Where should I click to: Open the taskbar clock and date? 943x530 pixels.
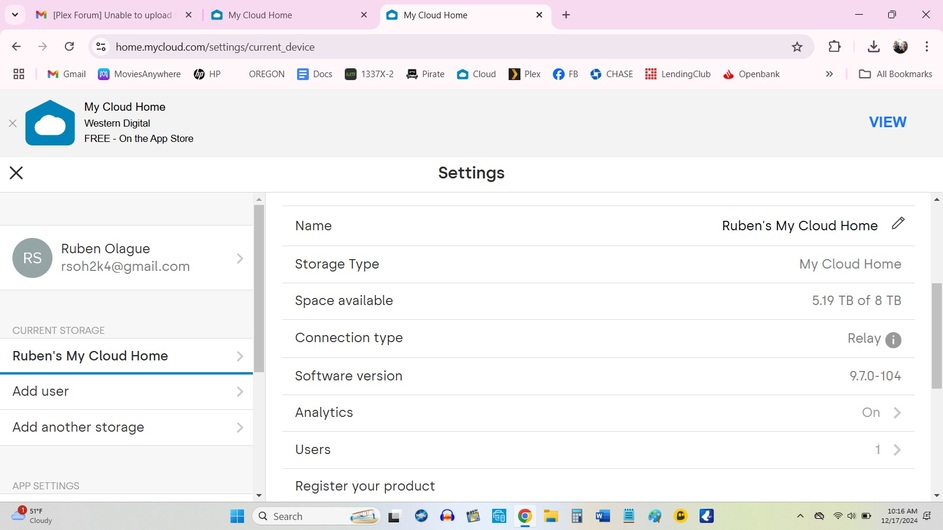(x=899, y=516)
